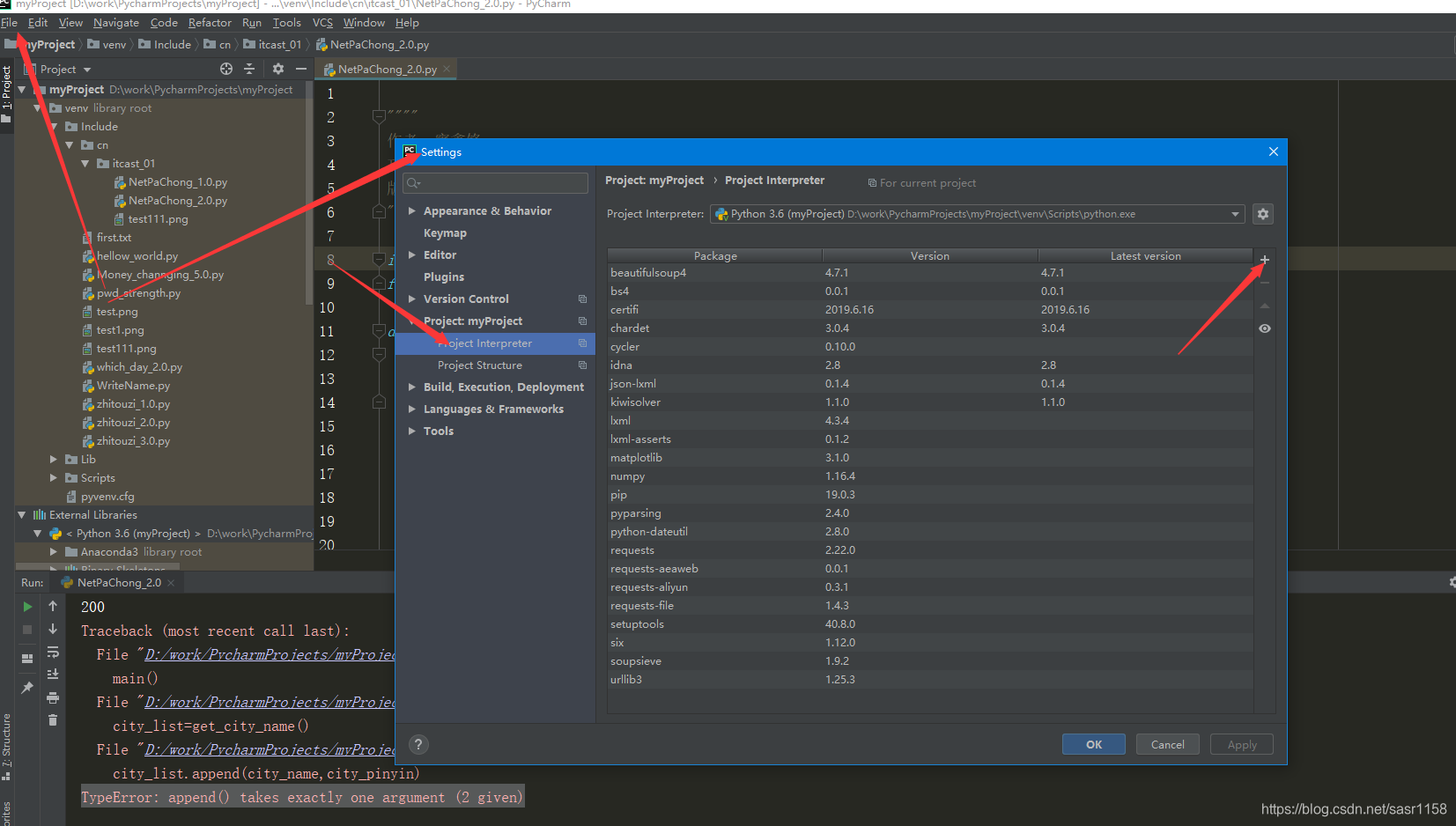
Task: Click the OK button in Settings
Action: point(1094,744)
